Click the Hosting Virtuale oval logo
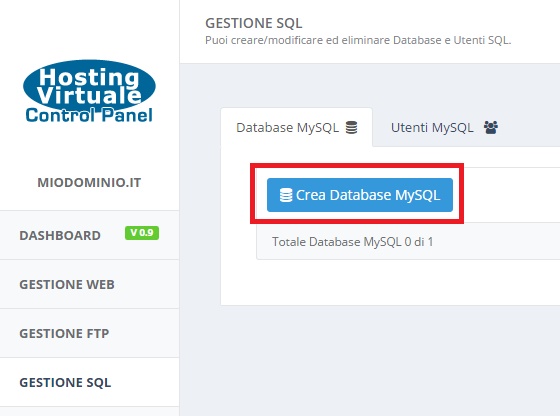The width and height of the screenshot is (560, 416). (x=89, y=86)
